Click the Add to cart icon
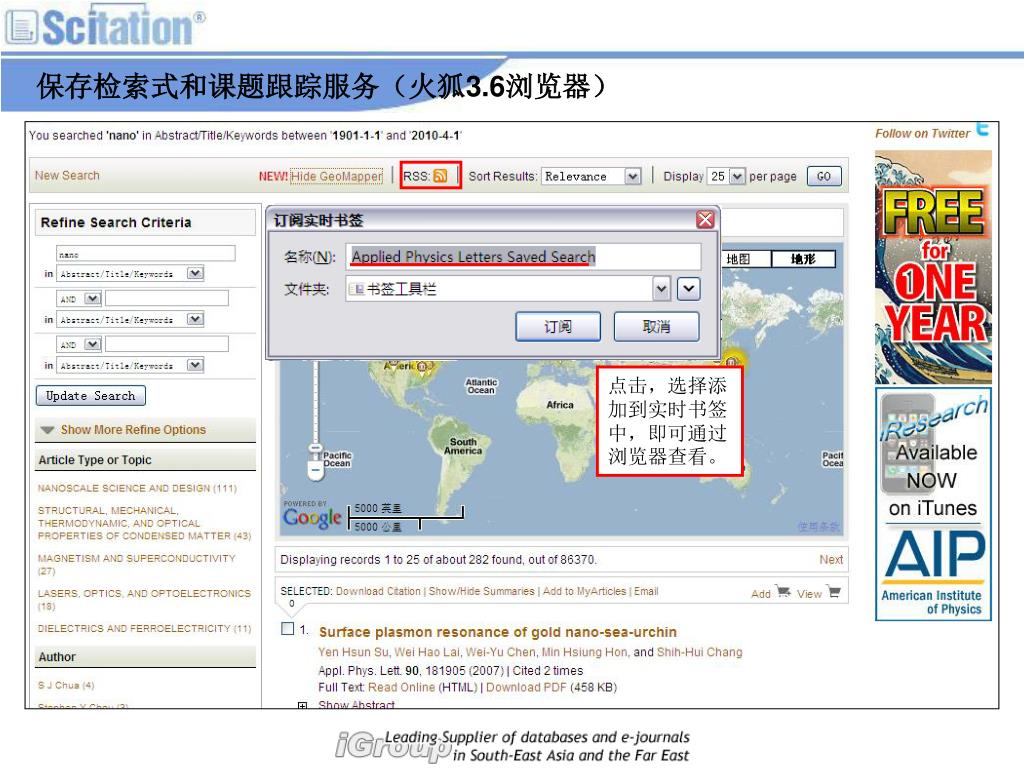Screen dimensions: 1024x768 pos(783,592)
